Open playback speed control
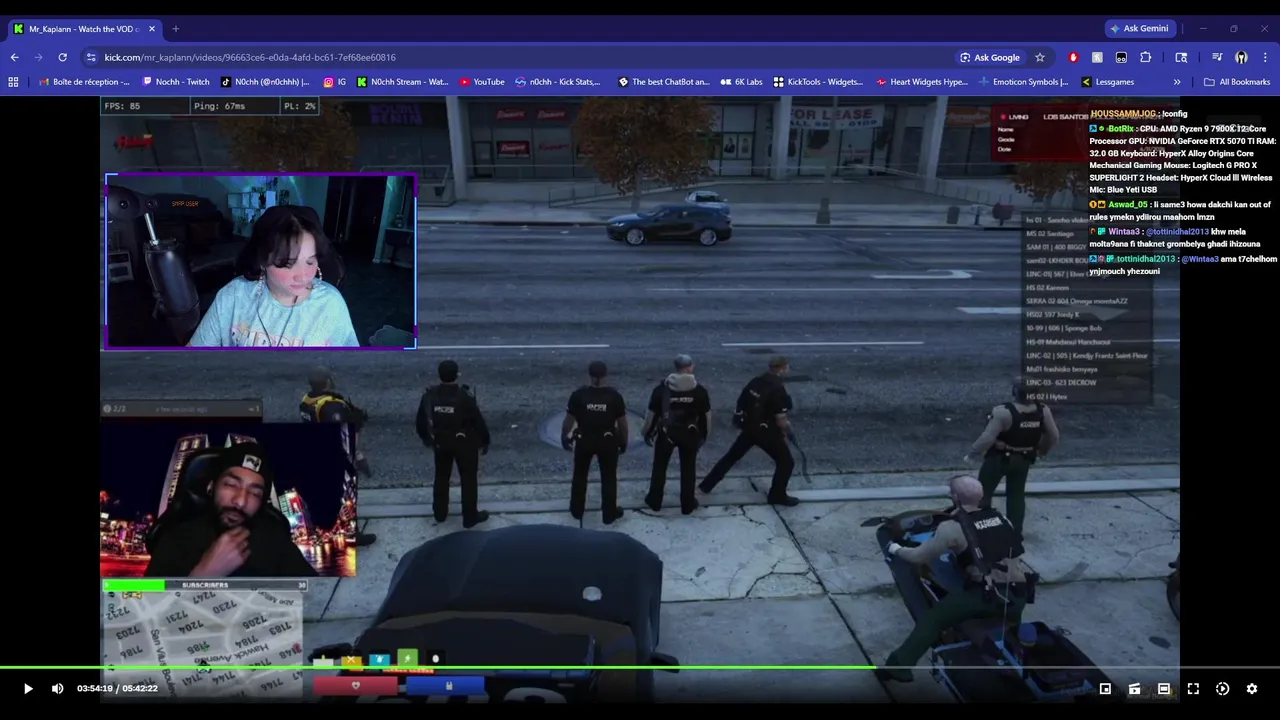The height and width of the screenshot is (720, 1280). point(1222,688)
